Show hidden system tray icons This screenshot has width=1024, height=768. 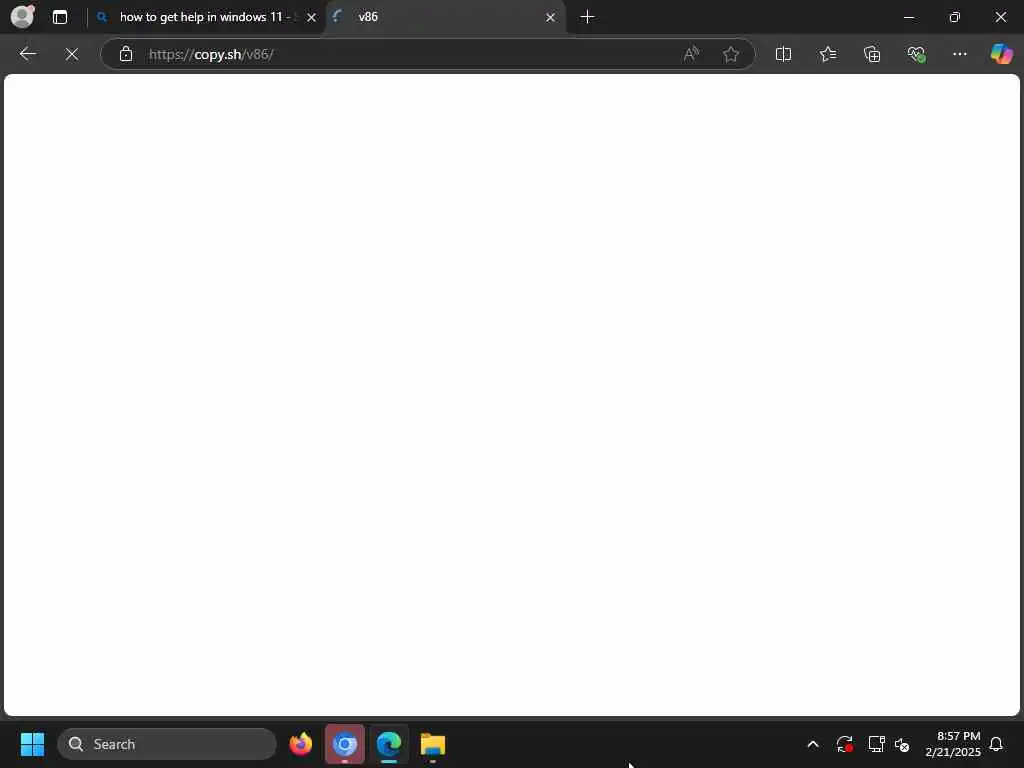[813, 744]
